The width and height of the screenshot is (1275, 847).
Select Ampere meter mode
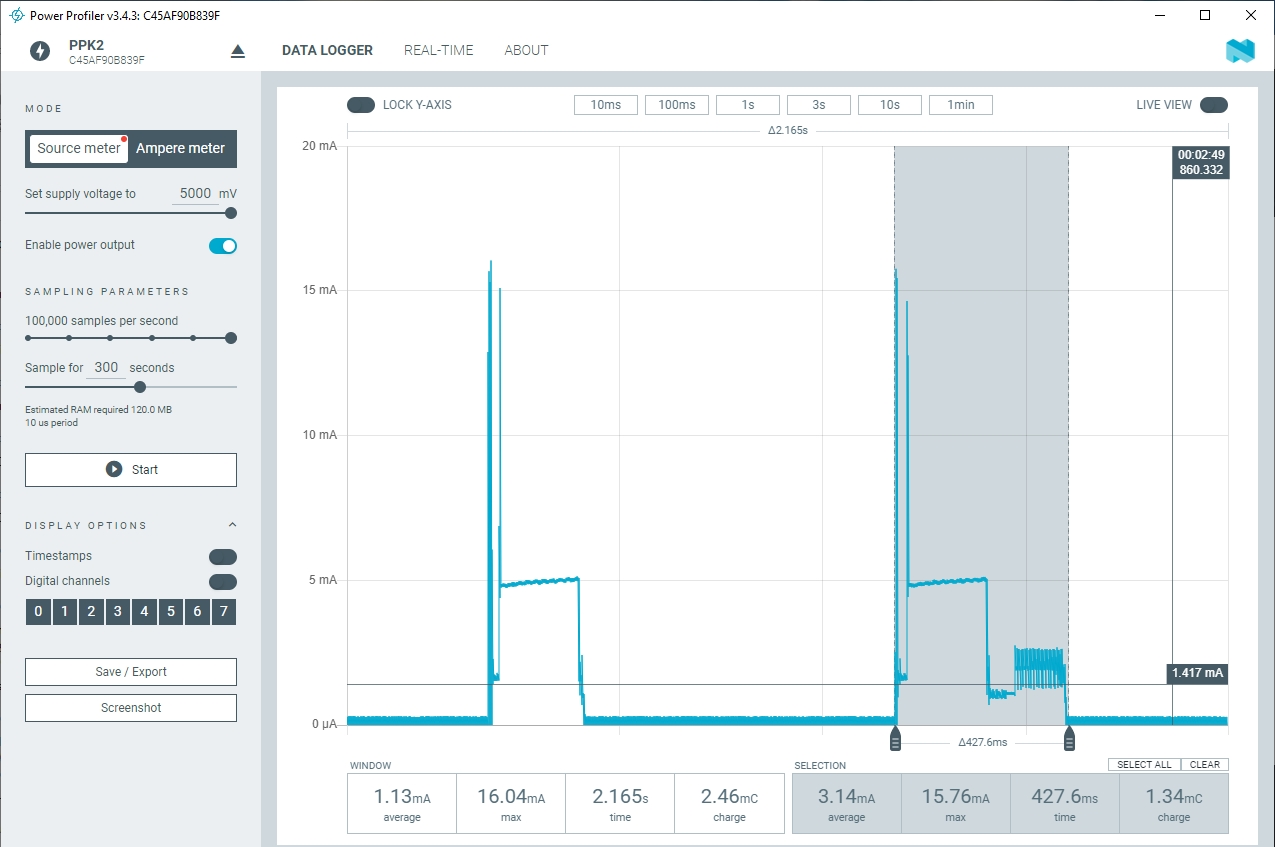(x=181, y=148)
